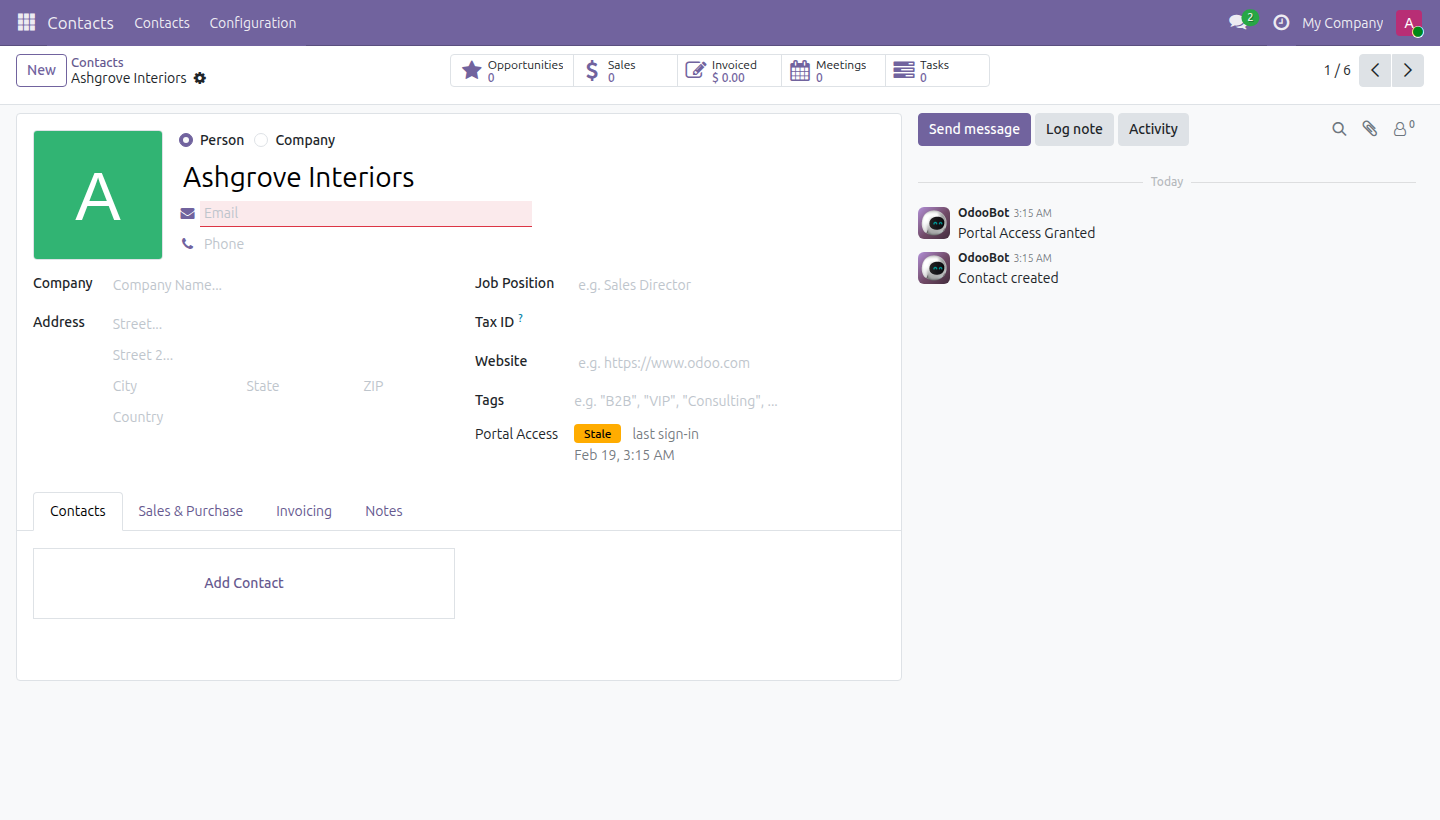Viewport: 1440px width, 820px height.
Task: Click the Tax ID help question mark
Action: point(521,318)
